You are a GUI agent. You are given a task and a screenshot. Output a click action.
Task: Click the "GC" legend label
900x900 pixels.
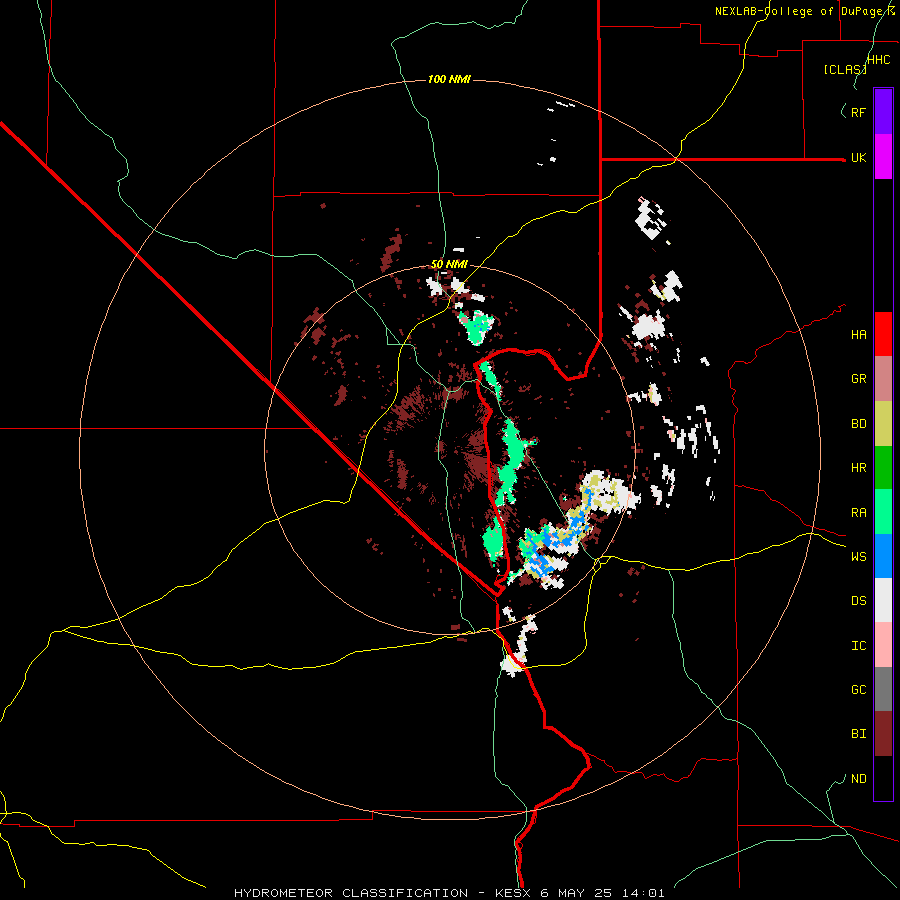coord(858,690)
